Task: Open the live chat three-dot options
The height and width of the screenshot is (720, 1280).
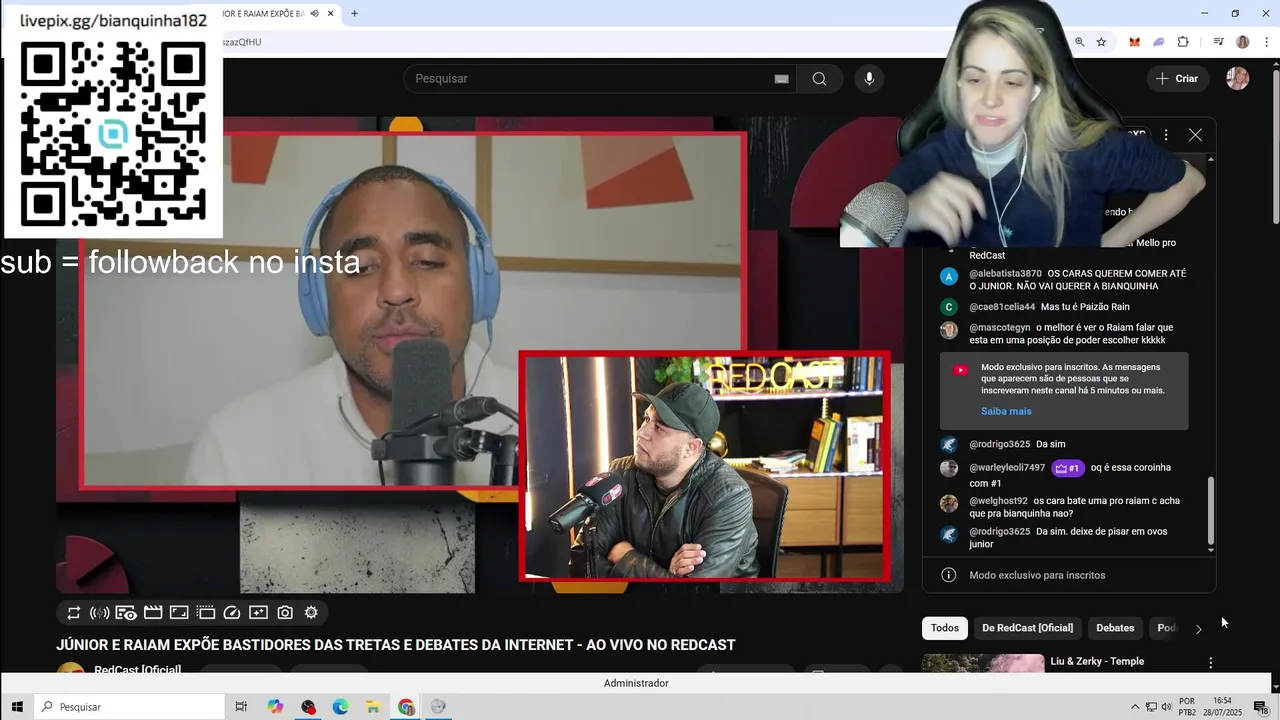Action: (x=1165, y=135)
